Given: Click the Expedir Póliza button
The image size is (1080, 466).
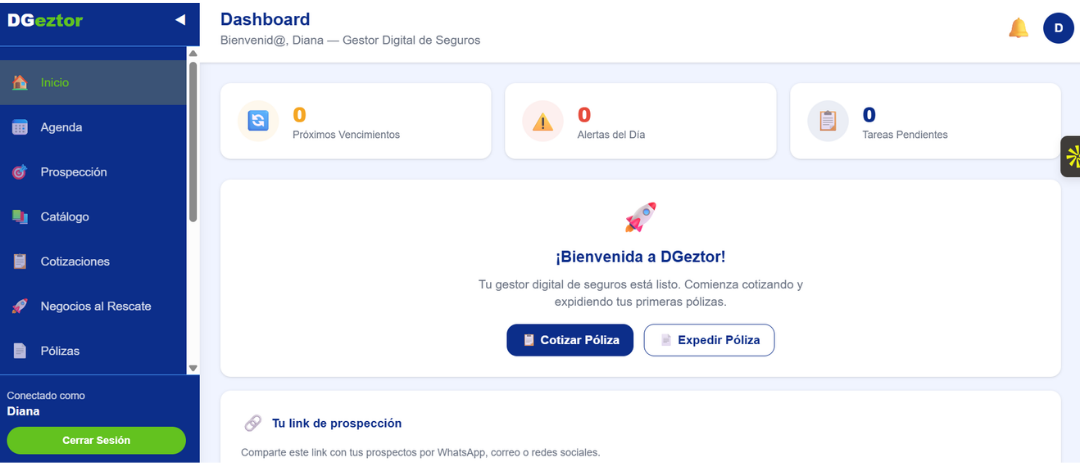Looking at the screenshot, I should coord(709,340).
